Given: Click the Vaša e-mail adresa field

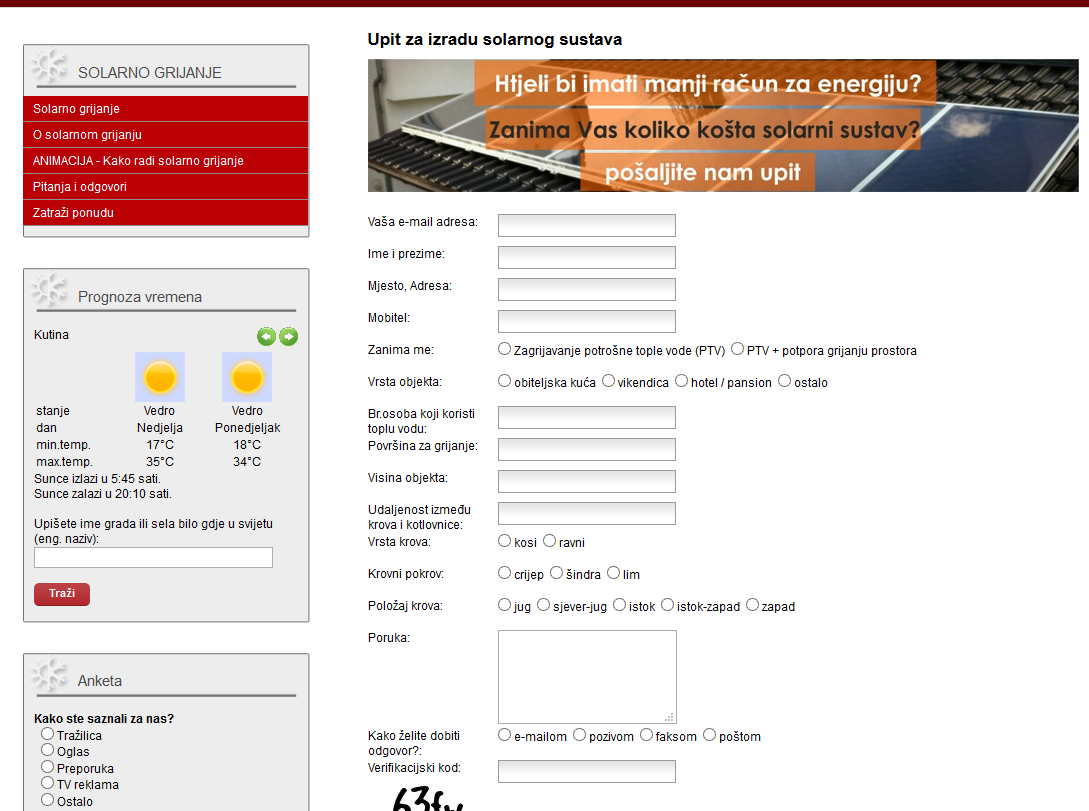Looking at the screenshot, I should click(586, 225).
